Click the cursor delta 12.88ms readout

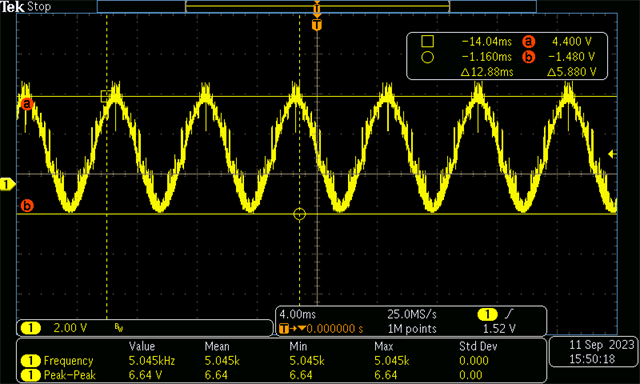click(487, 72)
